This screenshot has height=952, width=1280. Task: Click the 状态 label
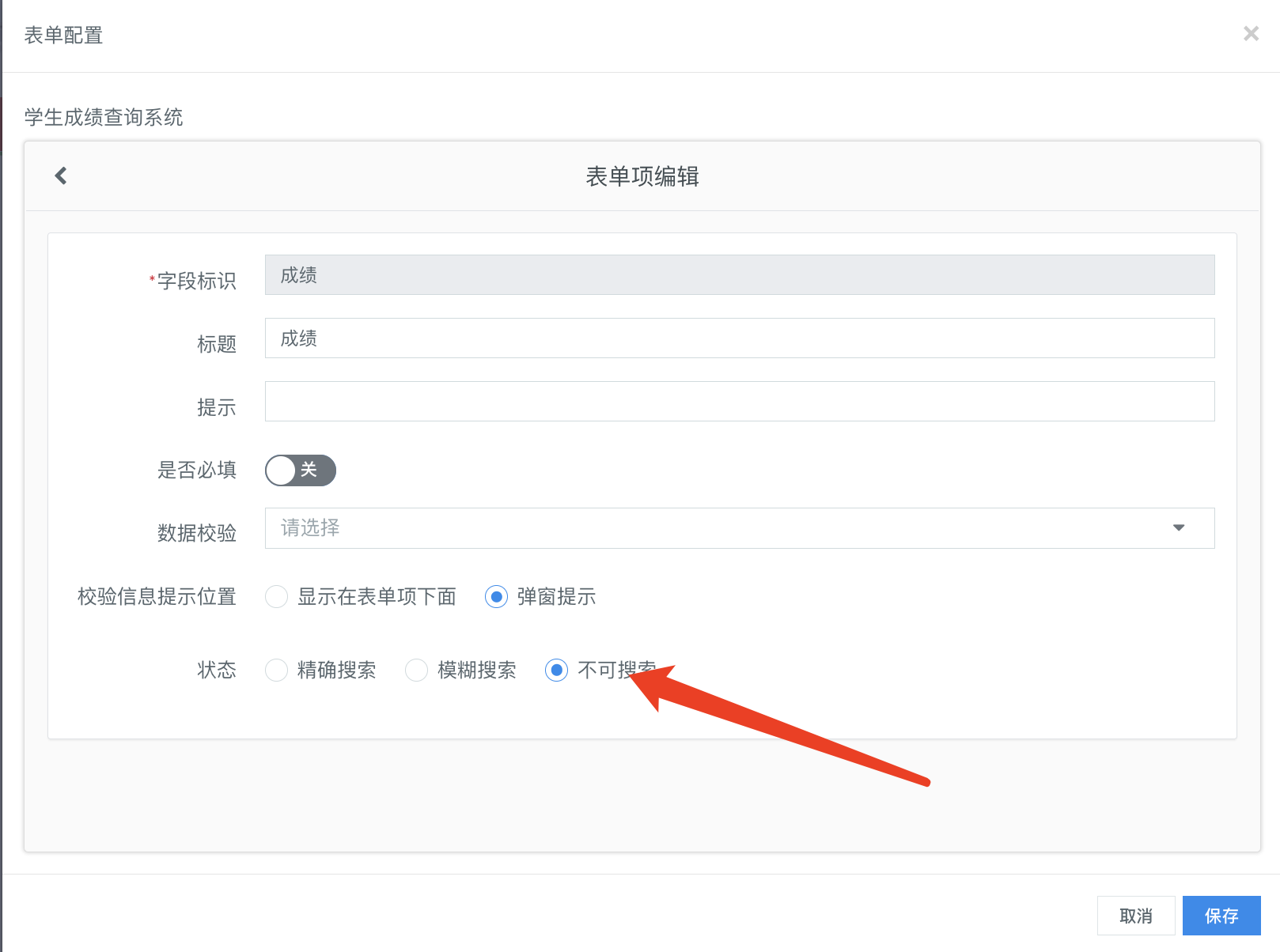[217, 670]
